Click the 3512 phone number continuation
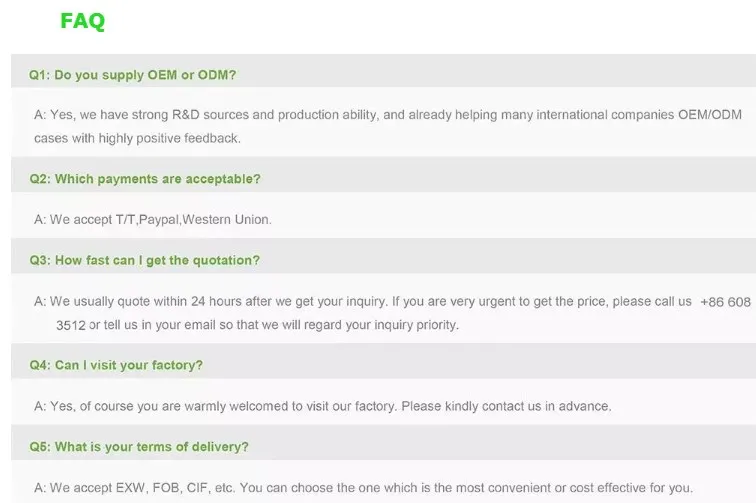This screenshot has height=503, width=756. [x=70, y=325]
